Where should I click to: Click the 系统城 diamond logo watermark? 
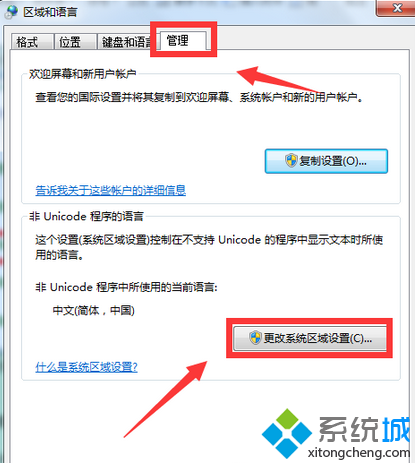287,433
